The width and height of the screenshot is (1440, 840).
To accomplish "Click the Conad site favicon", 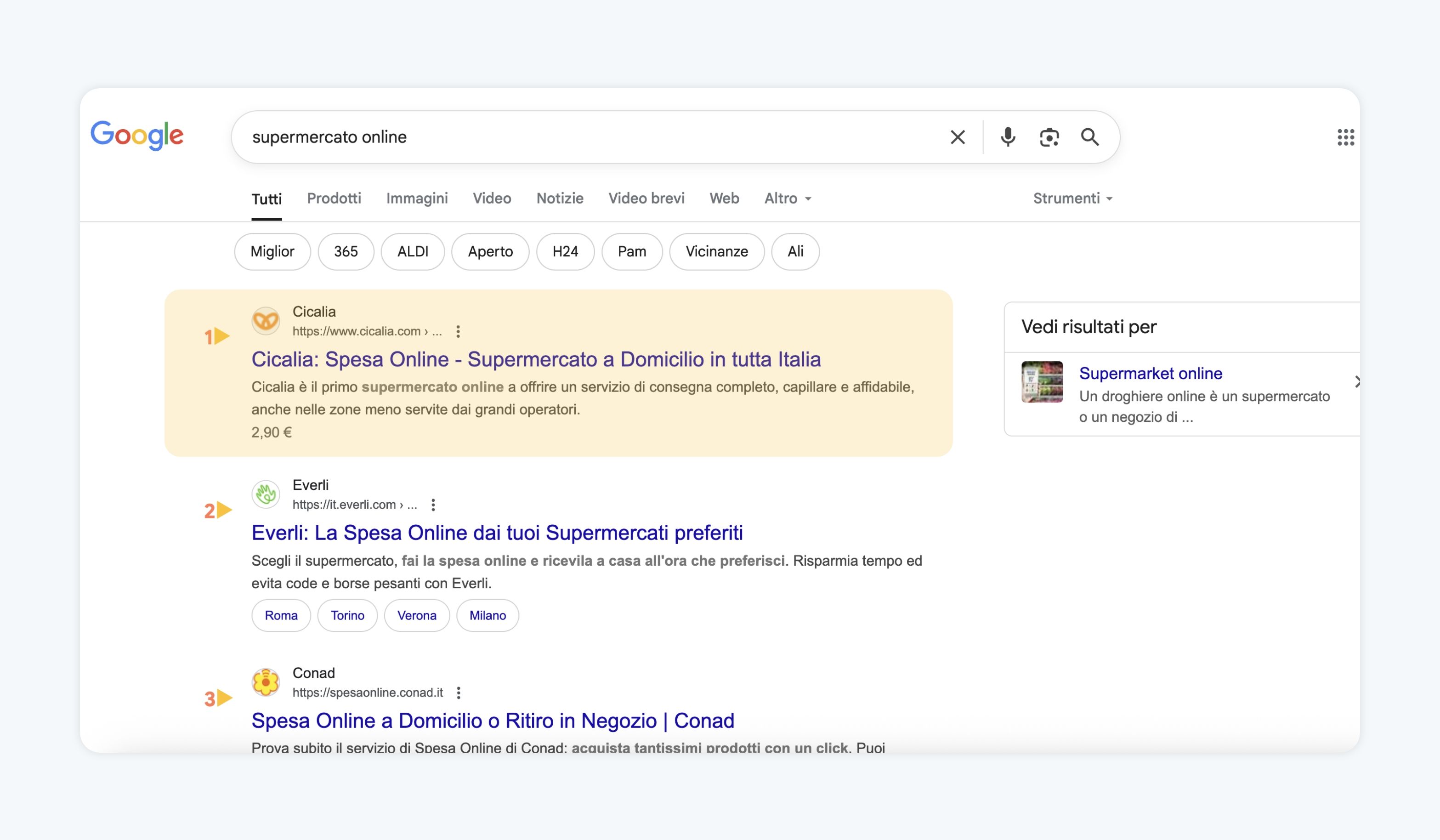I will pos(266,682).
